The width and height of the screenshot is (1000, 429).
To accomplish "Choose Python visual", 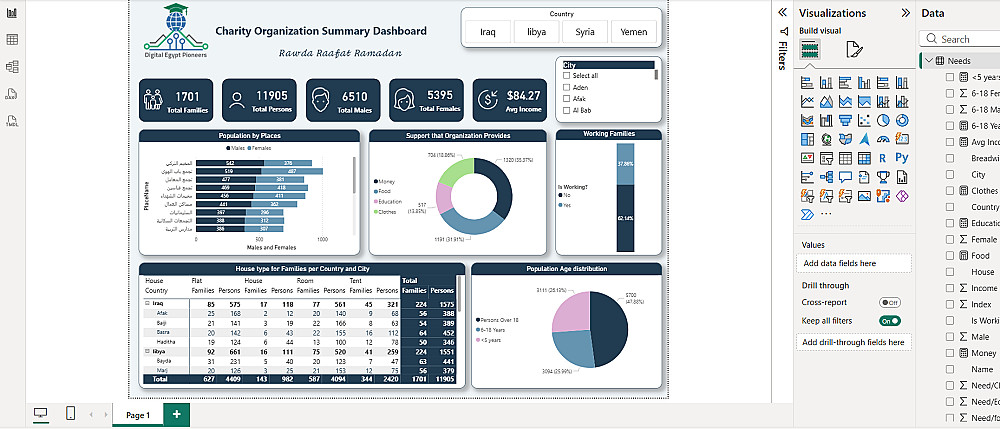I will coord(902,158).
